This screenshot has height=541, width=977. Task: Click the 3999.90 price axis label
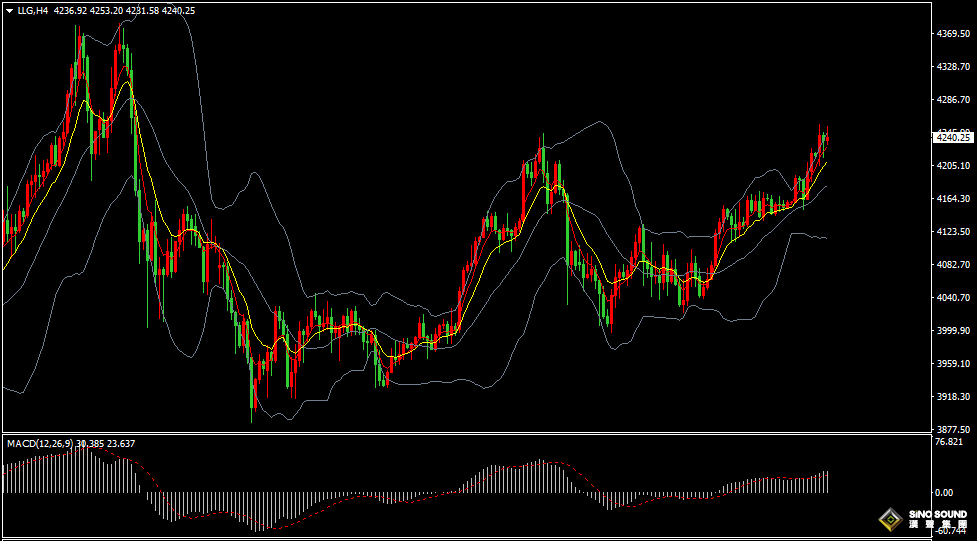[953, 331]
